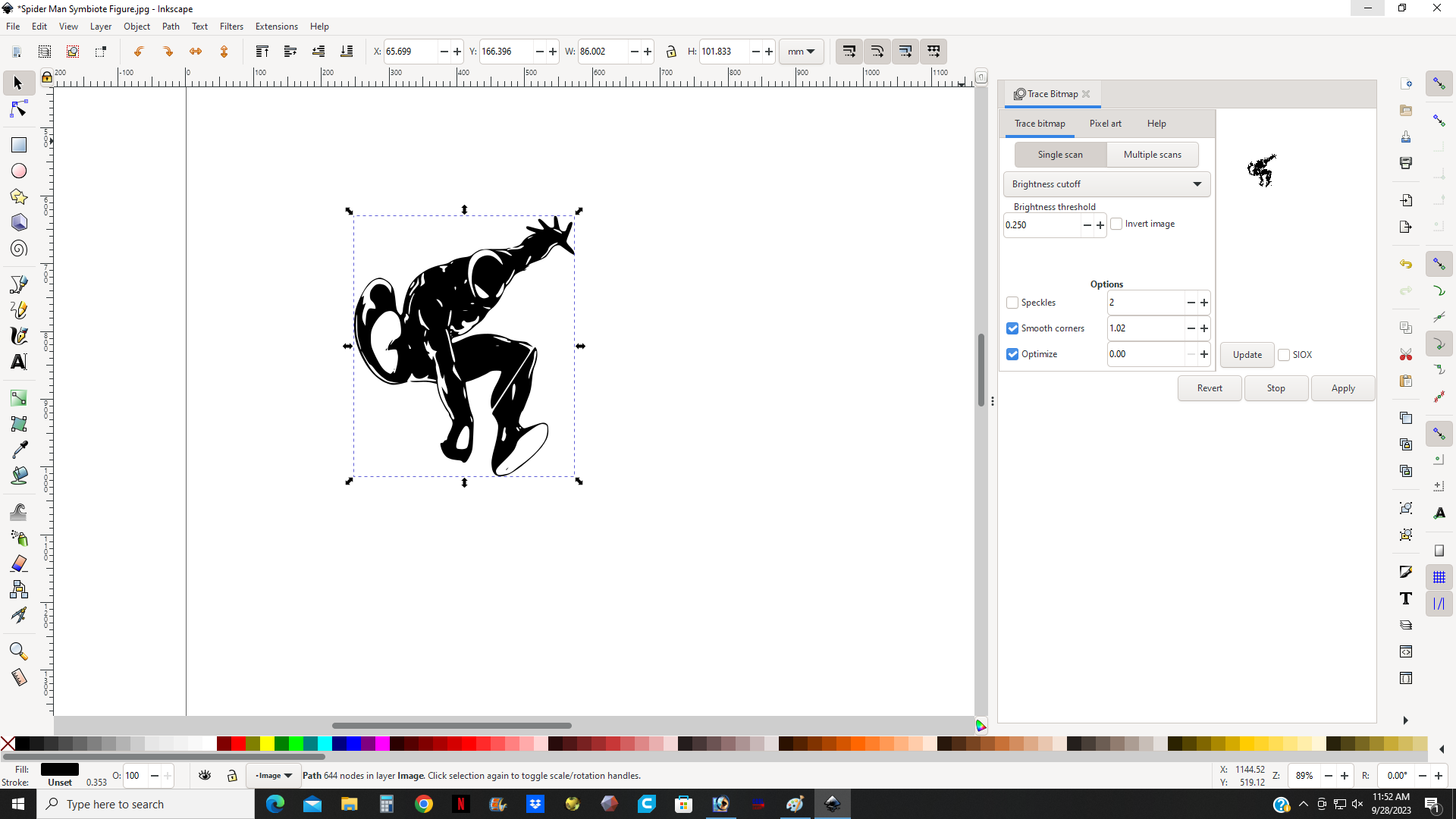The width and height of the screenshot is (1456, 819).
Task: Select the Dropper color picker tool
Action: [x=19, y=450]
